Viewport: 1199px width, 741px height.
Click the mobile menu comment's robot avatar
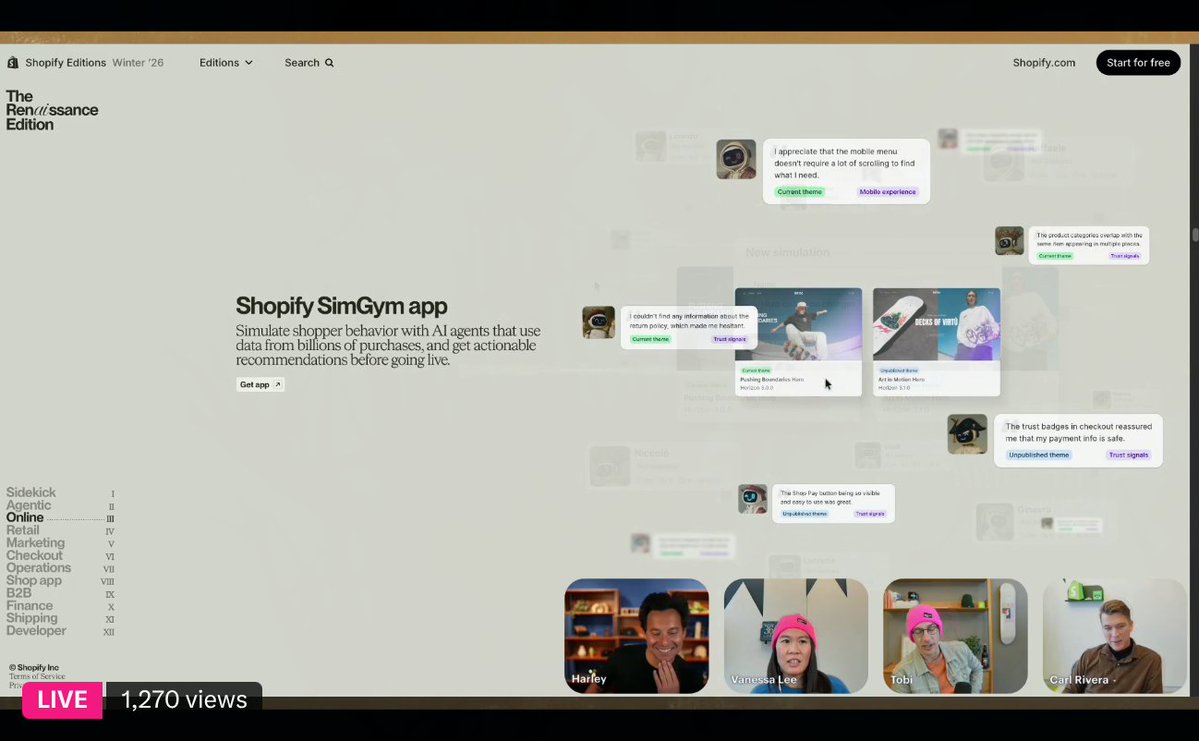pyautogui.click(x=736, y=159)
